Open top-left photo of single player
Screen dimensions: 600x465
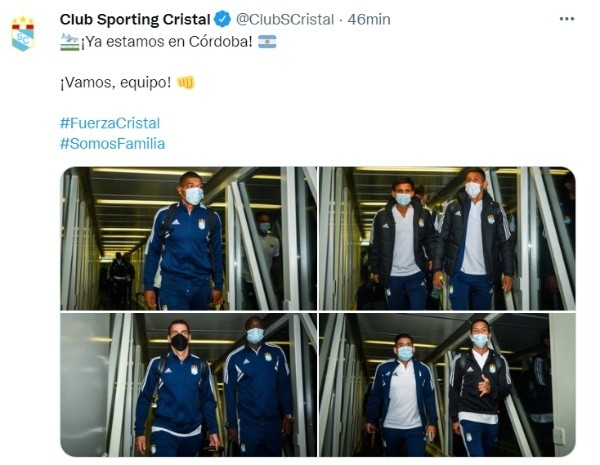(x=189, y=238)
